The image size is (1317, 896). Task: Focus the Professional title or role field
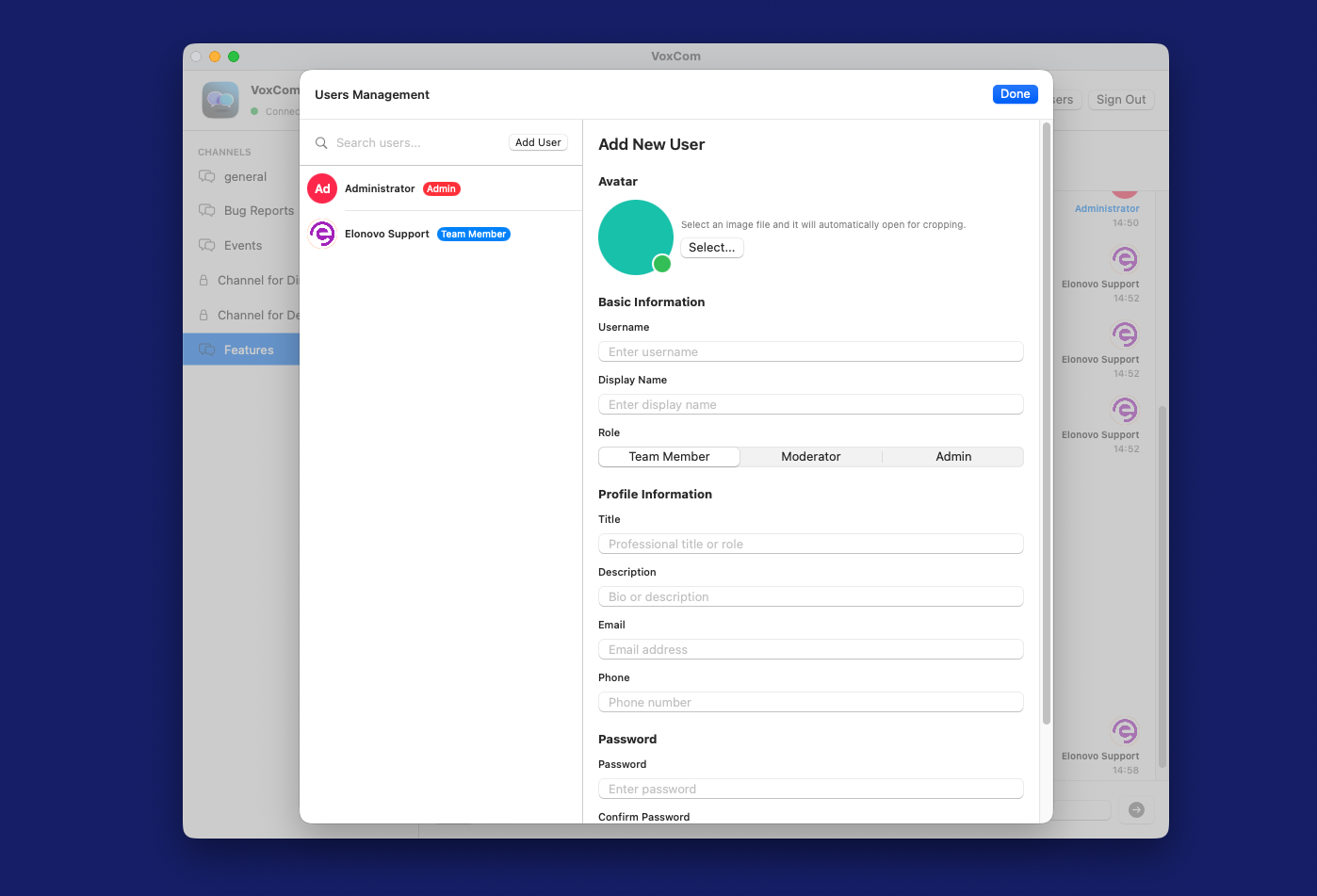click(x=810, y=544)
